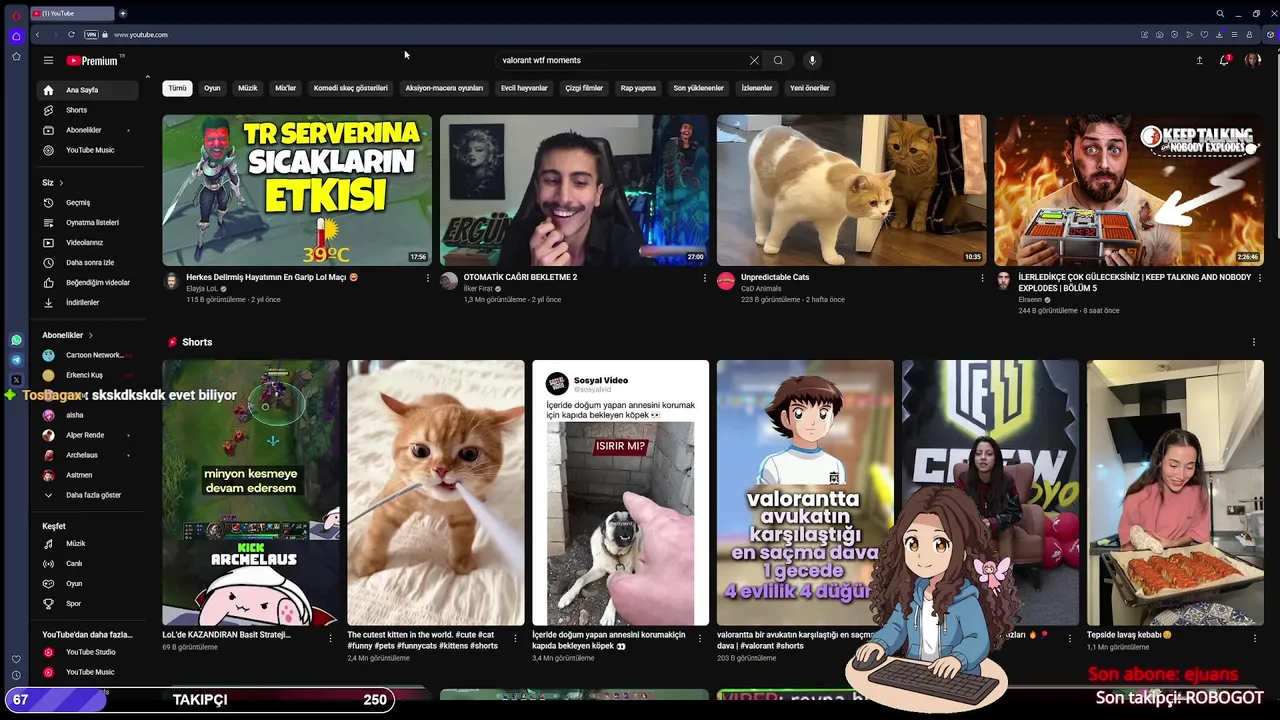Open Tepside lavaş kebabı short

point(1175,493)
